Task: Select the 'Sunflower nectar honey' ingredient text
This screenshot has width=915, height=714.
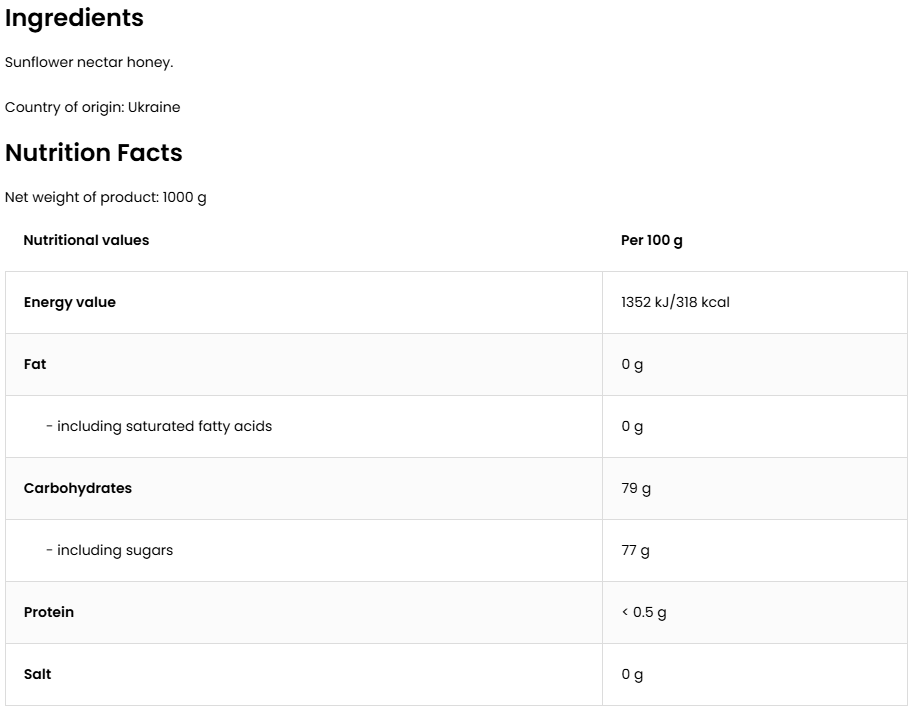Action: (x=89, y=62)
